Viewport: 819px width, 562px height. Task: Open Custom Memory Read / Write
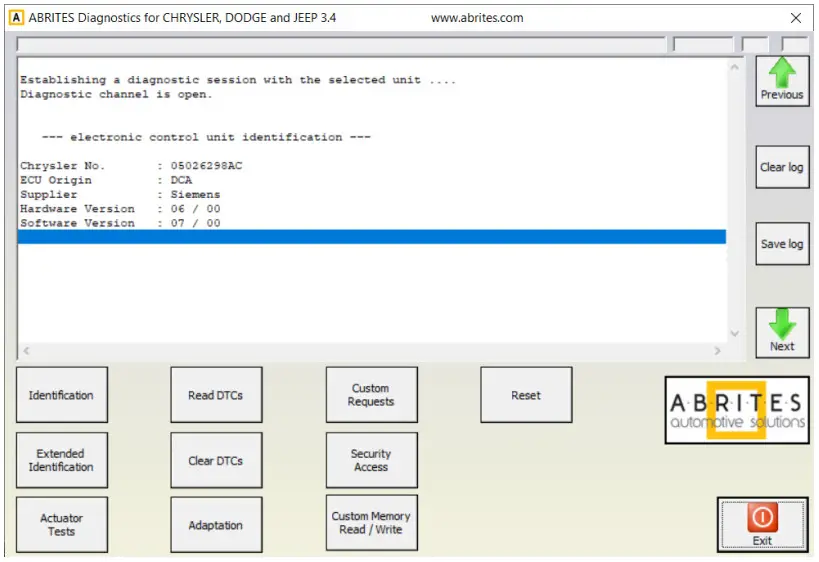[x=371, y=523]
